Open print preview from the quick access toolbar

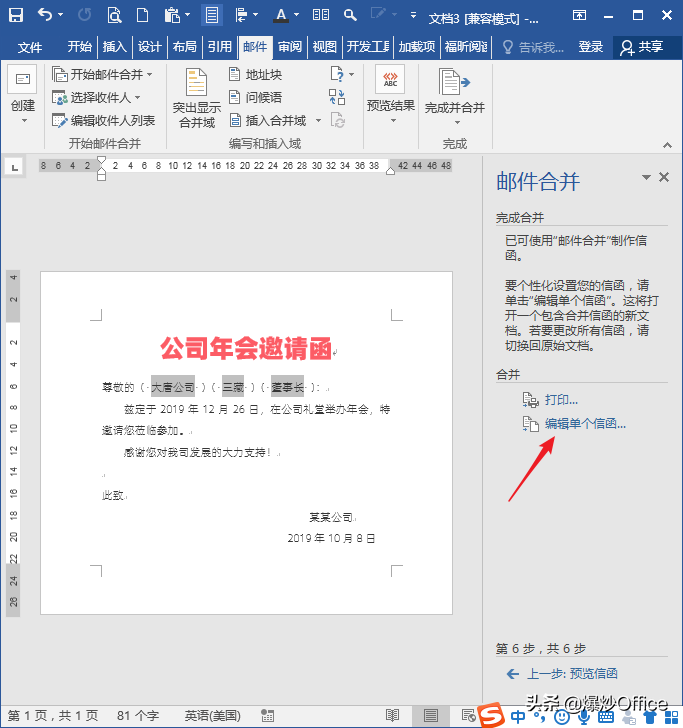[x=114, y=15]
